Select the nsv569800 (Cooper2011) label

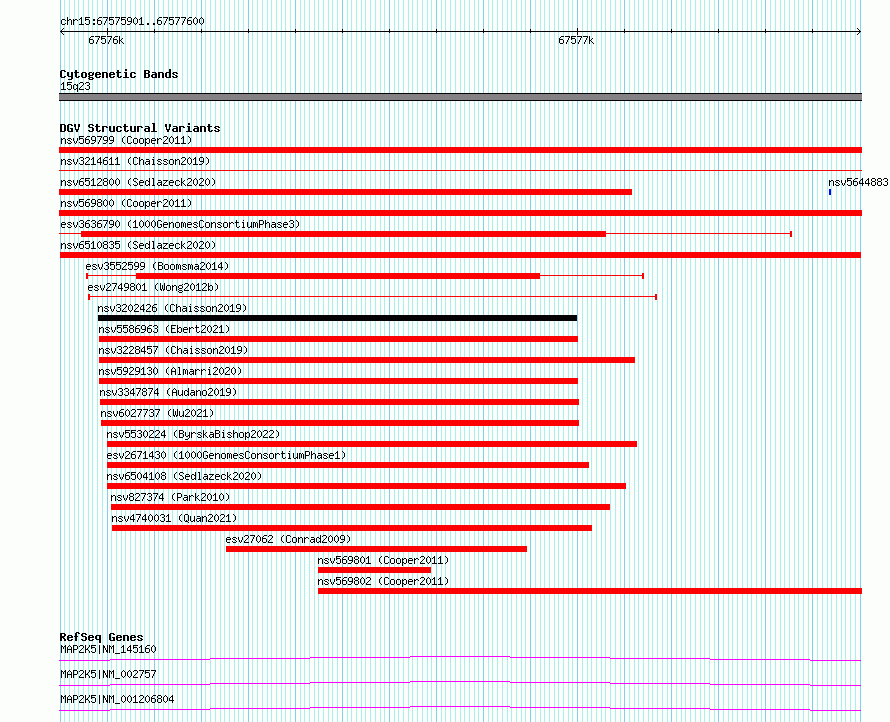[x=126, y=203]
